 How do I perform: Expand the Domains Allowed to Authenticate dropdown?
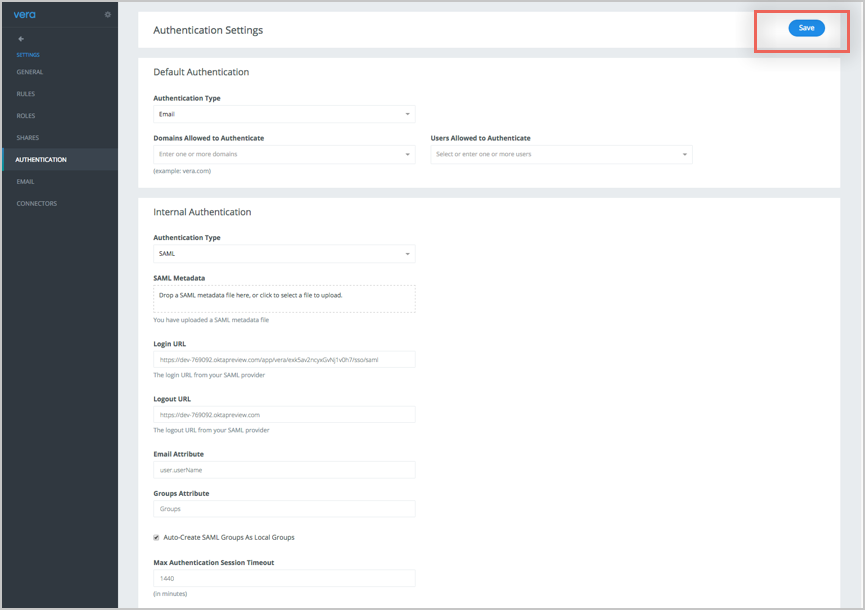[283, 155]
